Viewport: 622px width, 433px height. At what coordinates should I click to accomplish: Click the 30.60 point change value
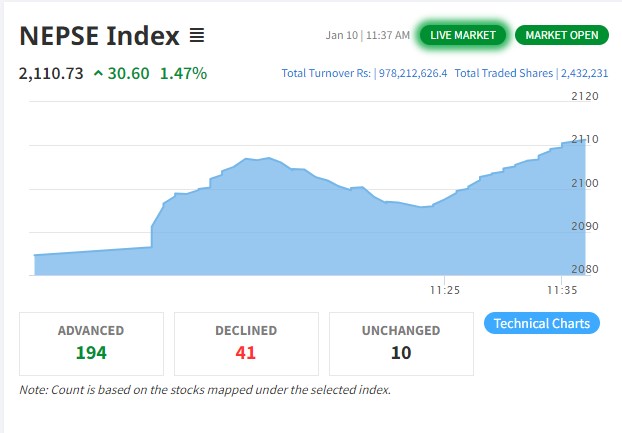click(128, 73)
